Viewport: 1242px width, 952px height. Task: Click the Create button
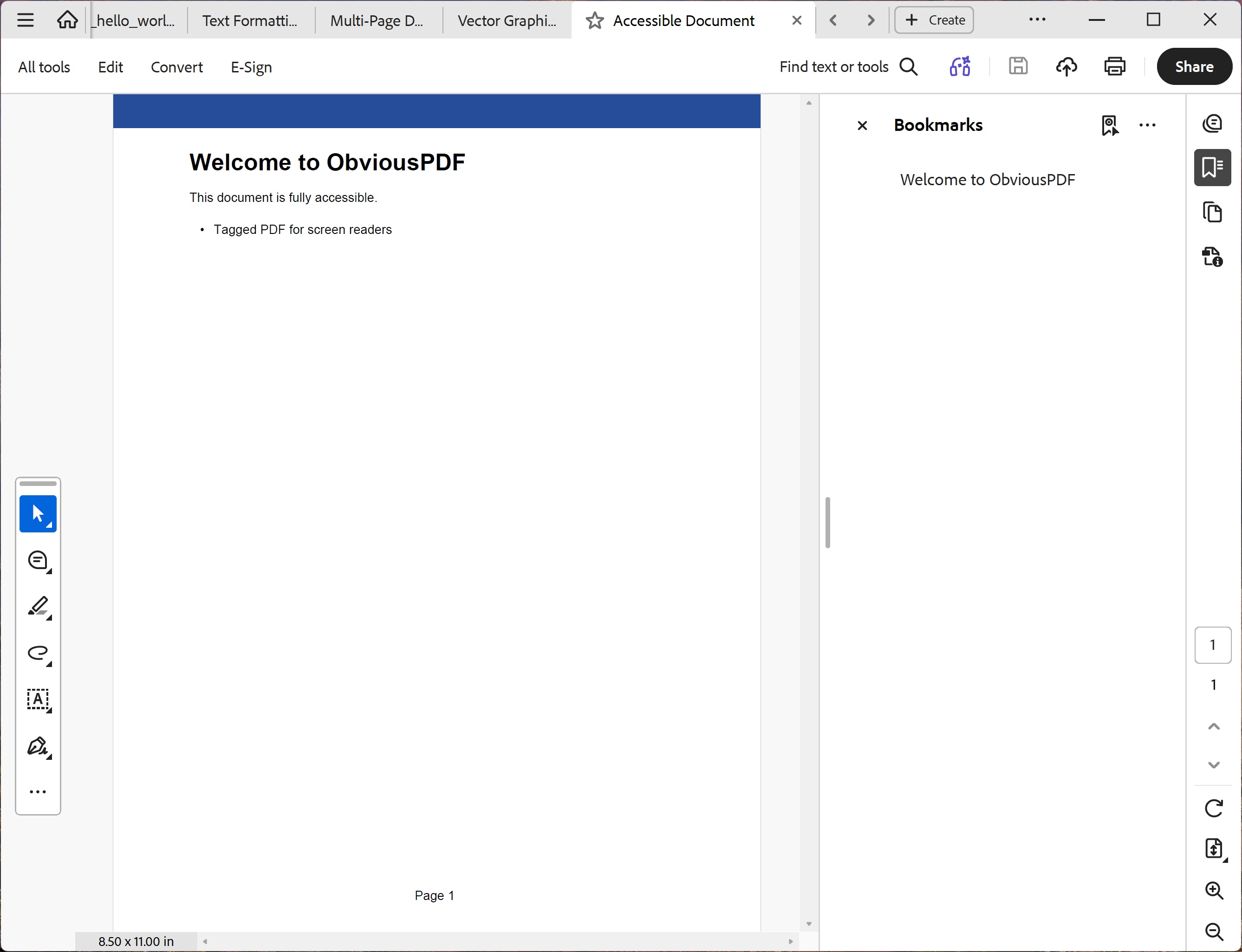[933, 20]
